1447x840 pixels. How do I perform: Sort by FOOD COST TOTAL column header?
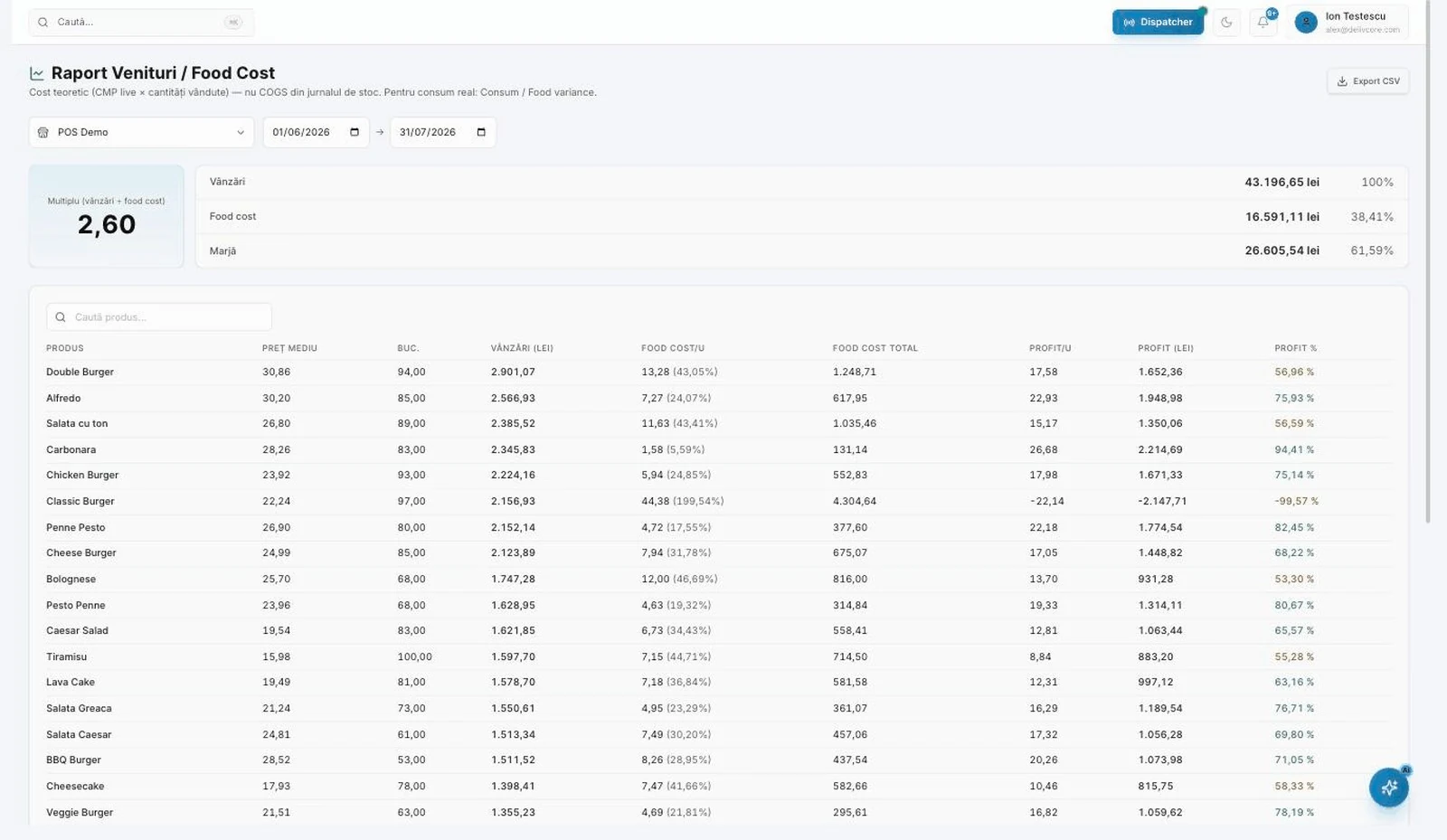[x=875, y=348]
